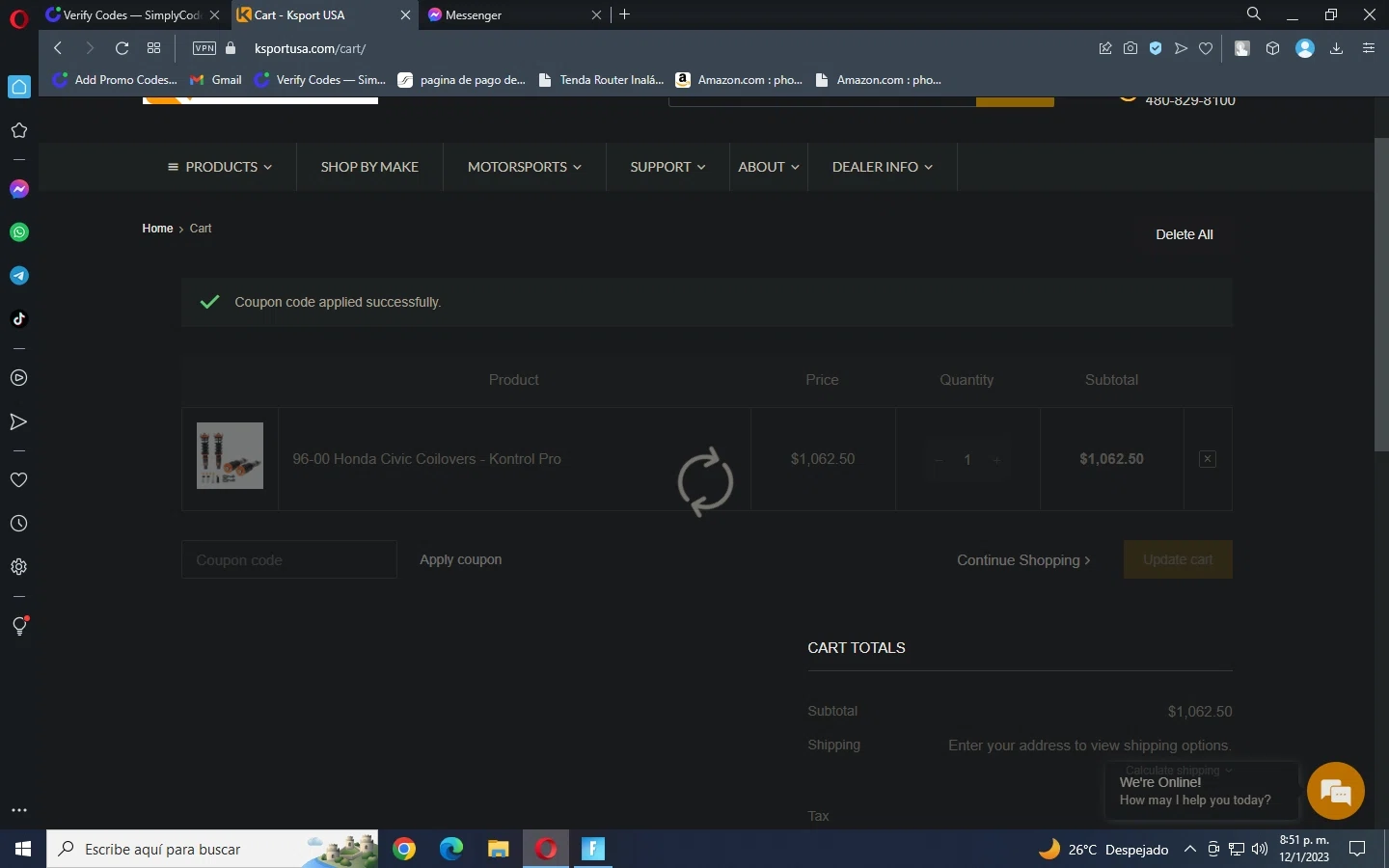This screenshot has height=868, width=1389.
Task: Open WhatsApp in the Opera sidebar
Action: click(x=19, y=232)
